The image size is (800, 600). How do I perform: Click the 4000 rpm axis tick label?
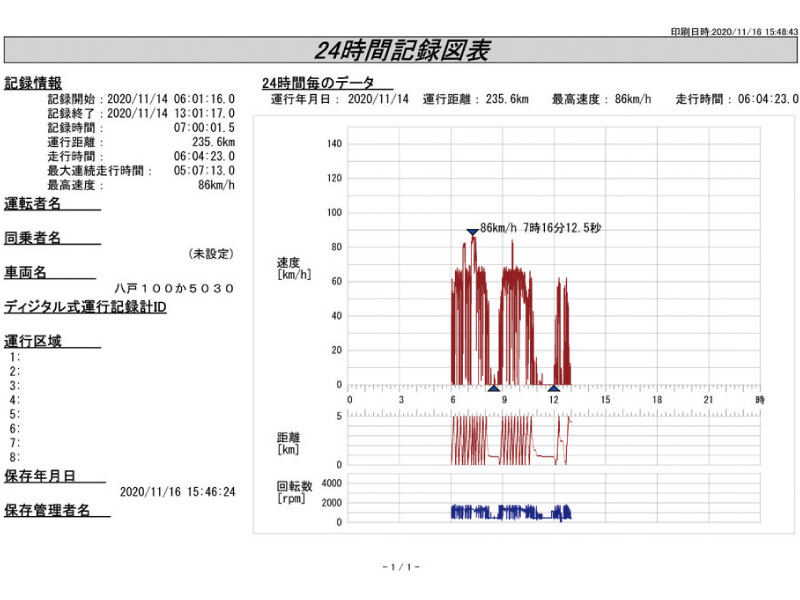(332, 483)
